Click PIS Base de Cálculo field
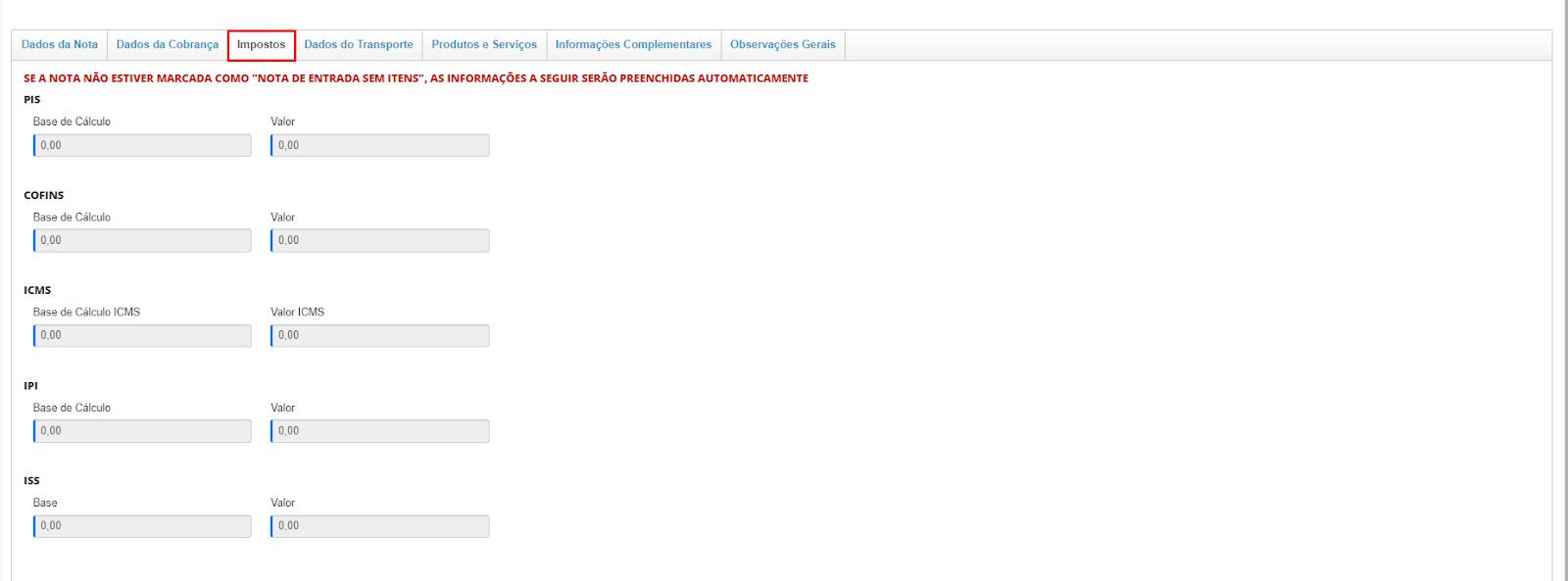Image resolution: width=1568 pixels, height=581 pixels. 142,145
